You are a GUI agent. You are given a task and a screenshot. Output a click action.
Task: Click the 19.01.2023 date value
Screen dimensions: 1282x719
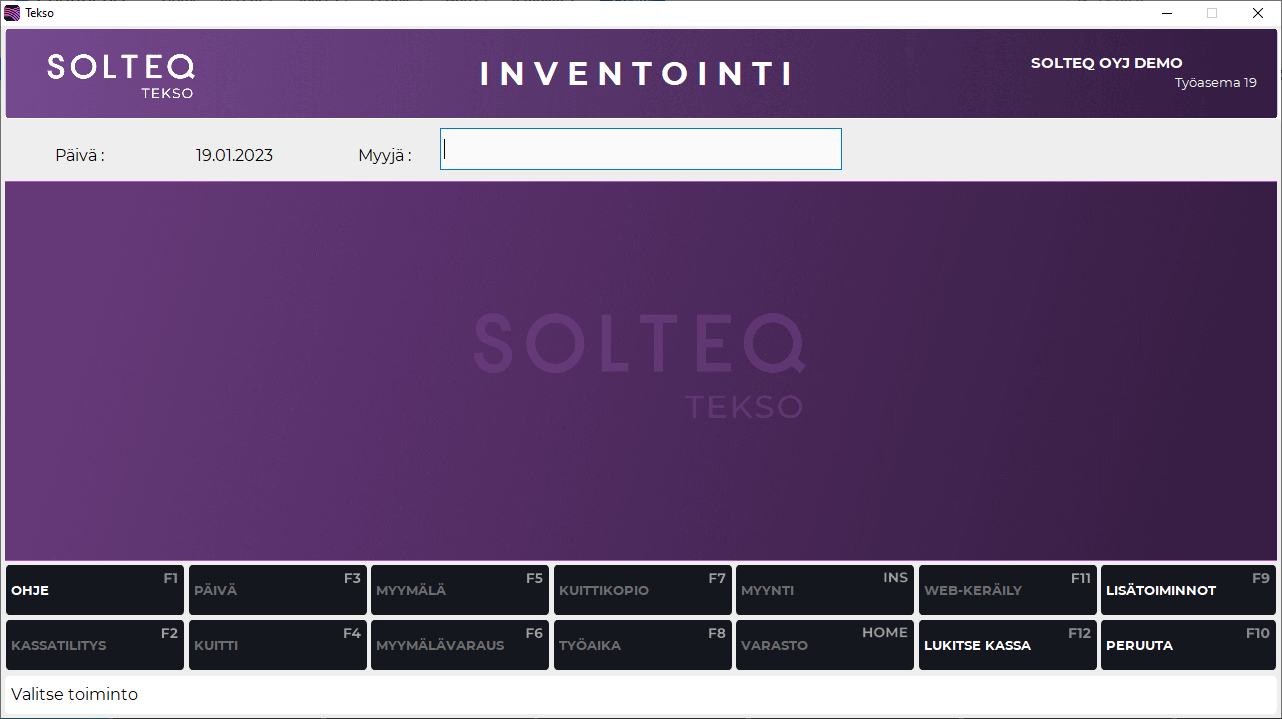[x=234, y=155]
